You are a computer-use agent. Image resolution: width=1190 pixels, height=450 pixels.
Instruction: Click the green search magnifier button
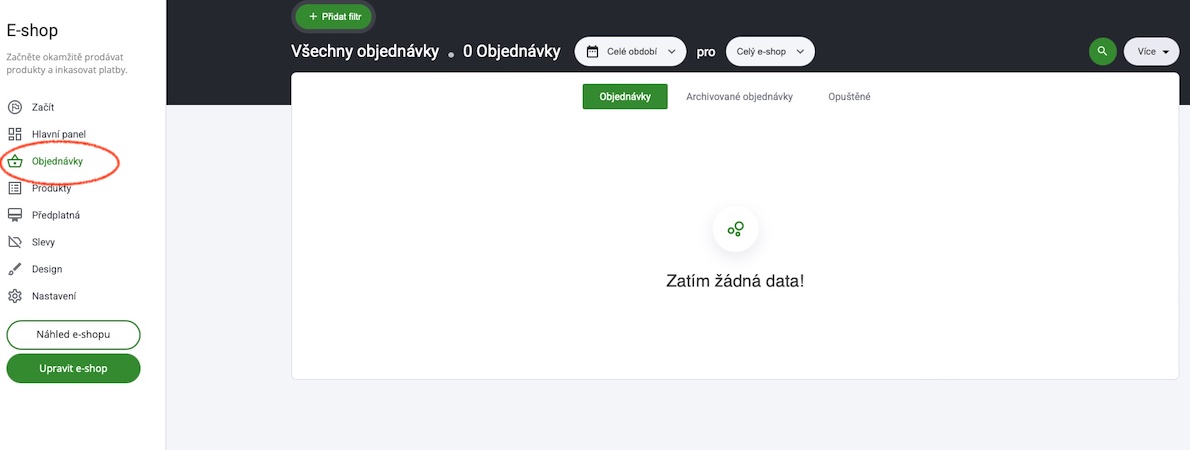click(1103, 52)
